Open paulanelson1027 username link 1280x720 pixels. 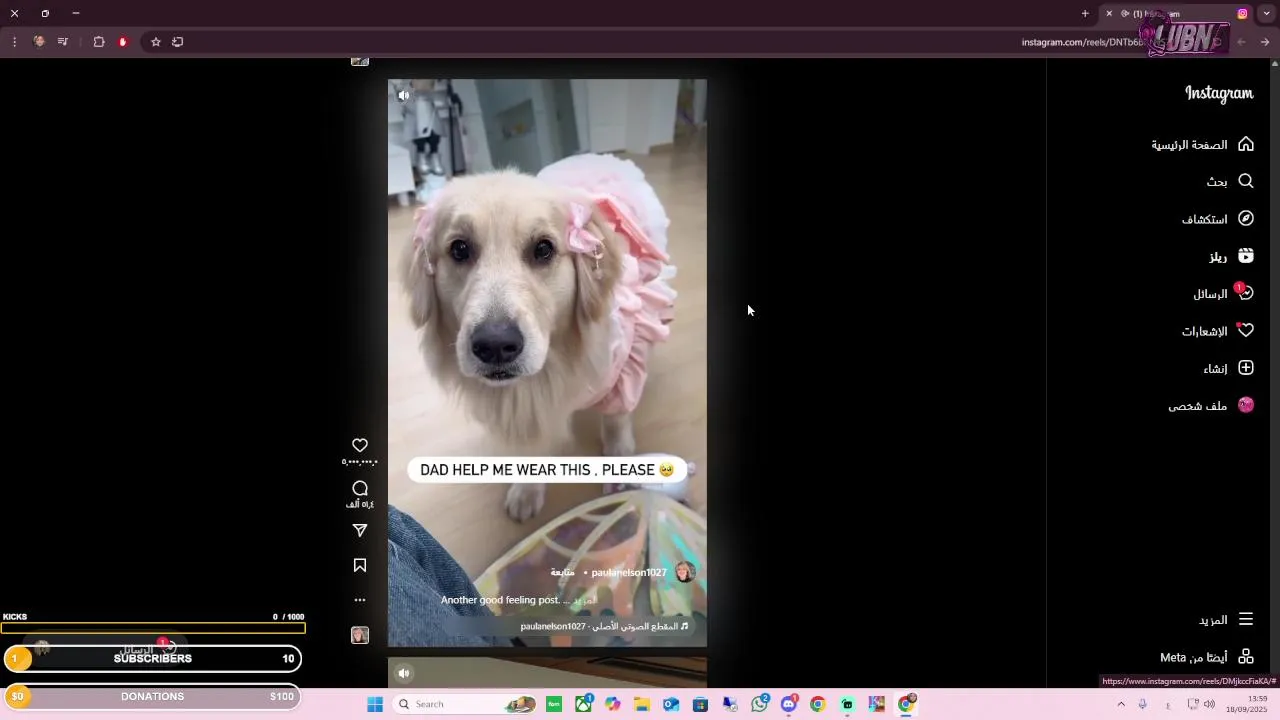click(x=629, y=573)
